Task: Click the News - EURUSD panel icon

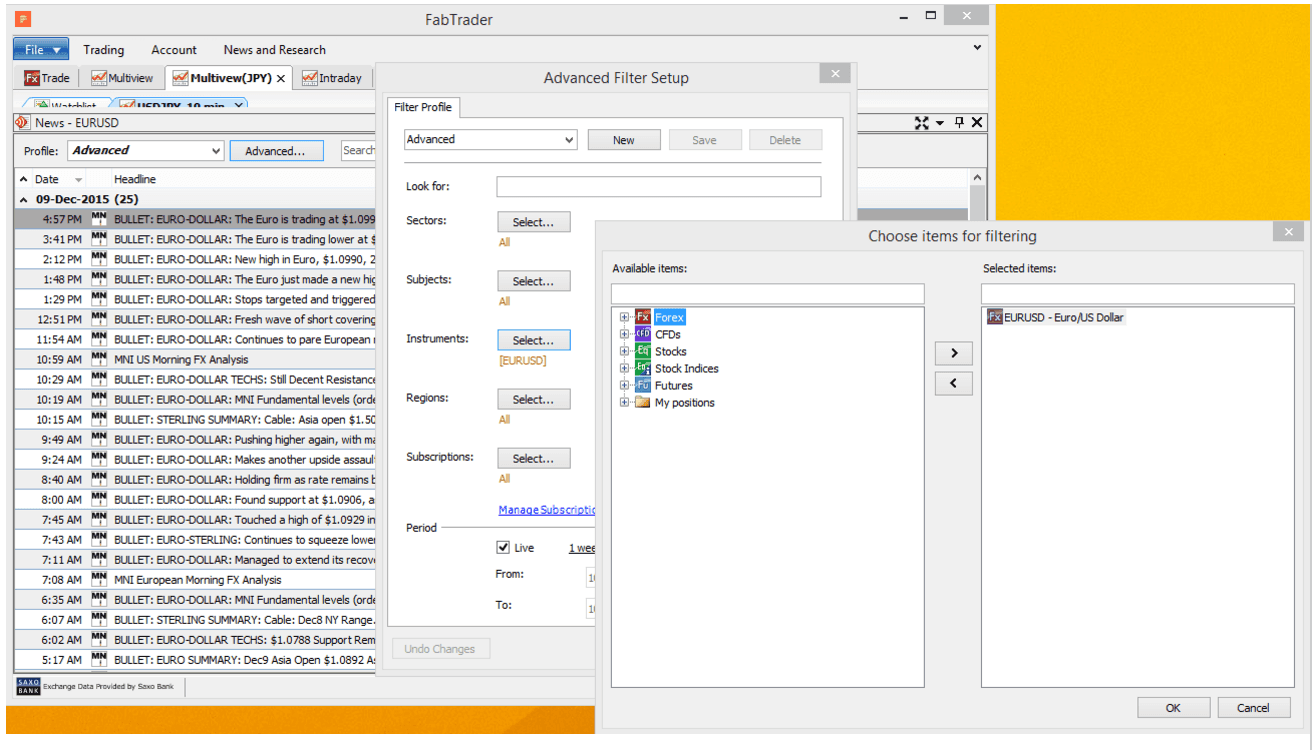Action: click(22, 122)
